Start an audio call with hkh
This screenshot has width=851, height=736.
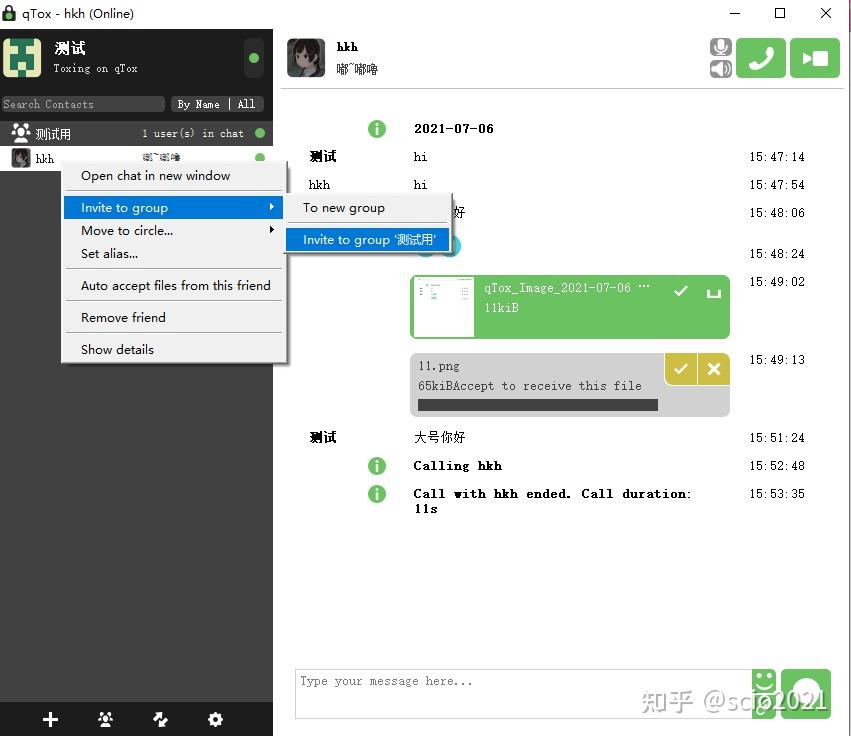(760, 57)
